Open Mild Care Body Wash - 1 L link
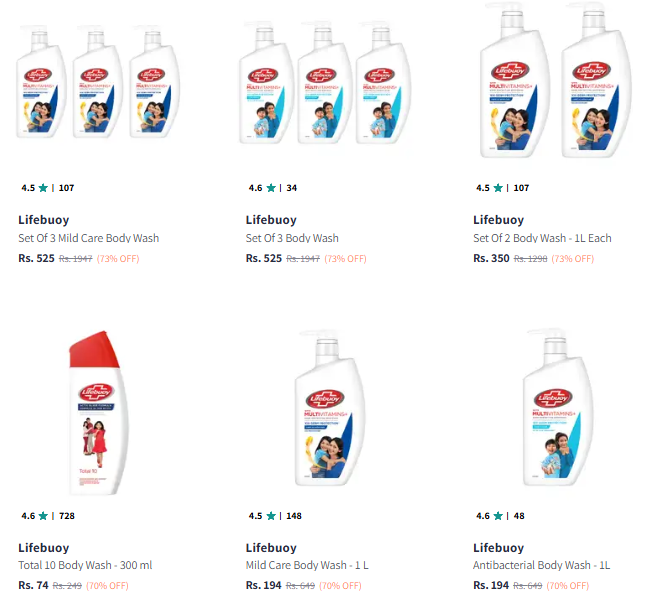The image size is (654, 612). [307, 566]
